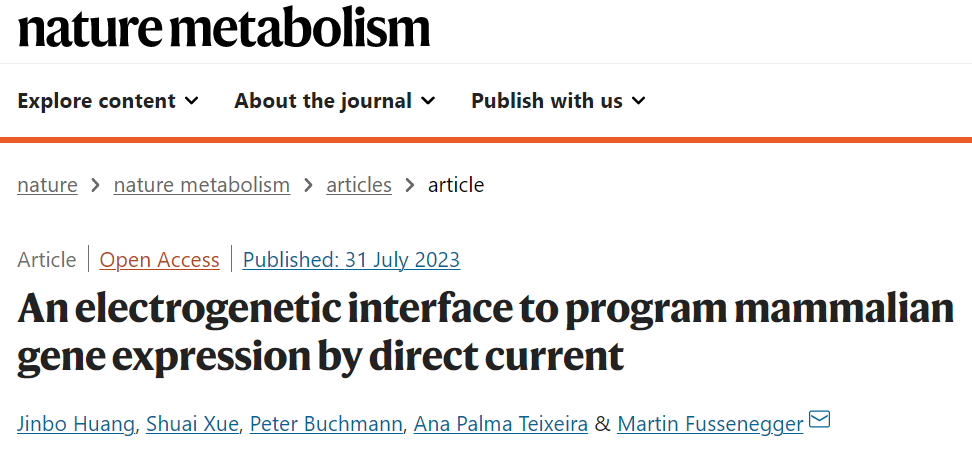
Task: Open the nature metabolism breadcrumb link
Action: coord(202,185)
